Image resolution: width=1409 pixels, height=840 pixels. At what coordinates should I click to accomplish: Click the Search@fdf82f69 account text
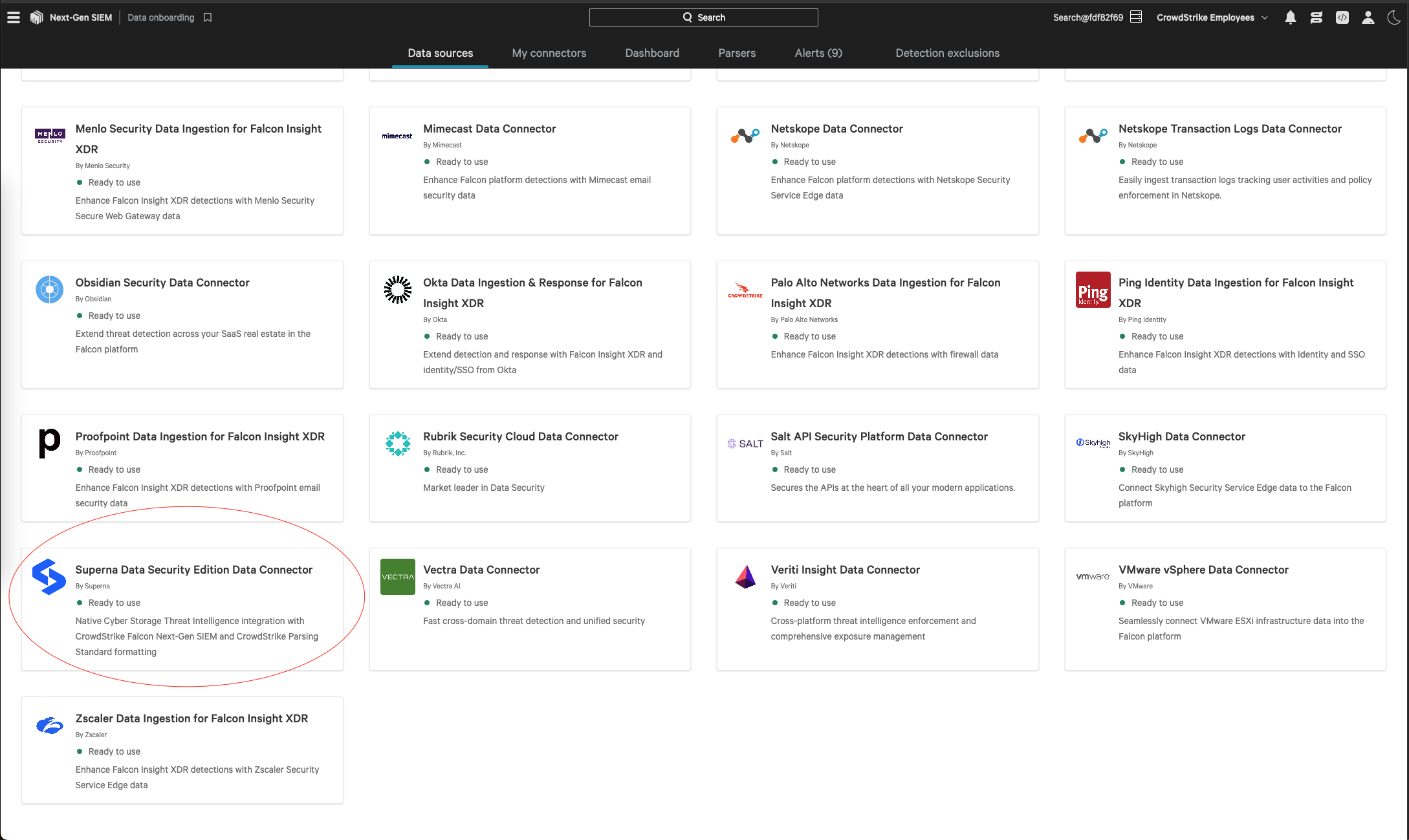point(1087,17)
